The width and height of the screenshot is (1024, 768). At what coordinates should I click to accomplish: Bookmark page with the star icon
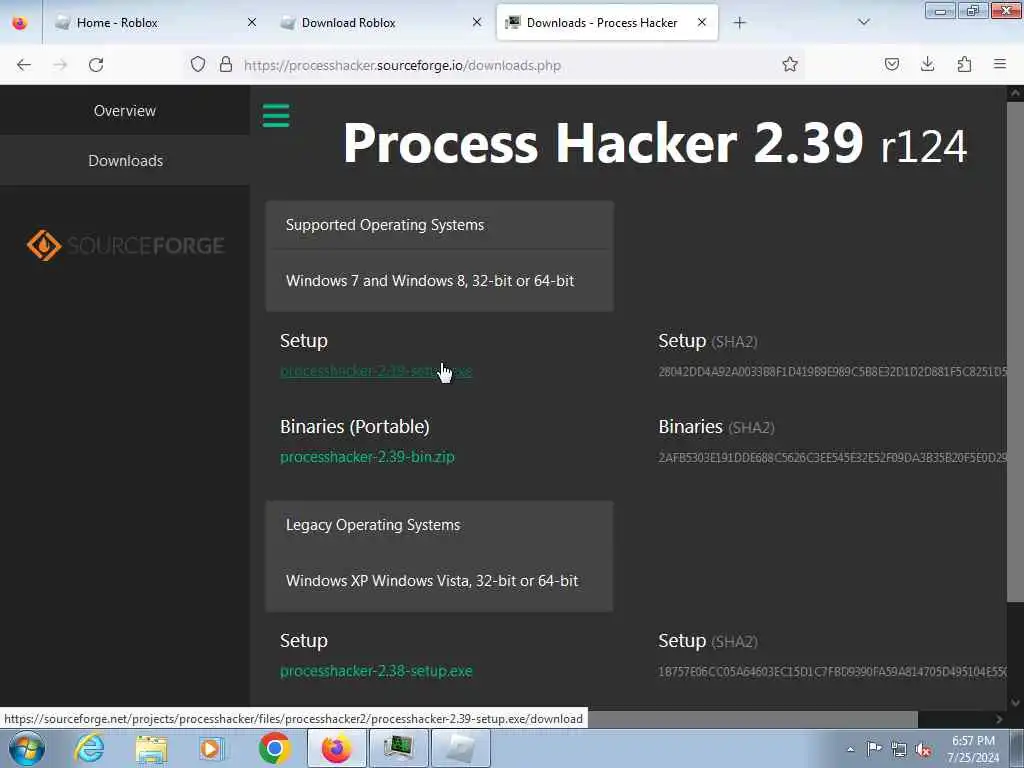click(790, 64)
